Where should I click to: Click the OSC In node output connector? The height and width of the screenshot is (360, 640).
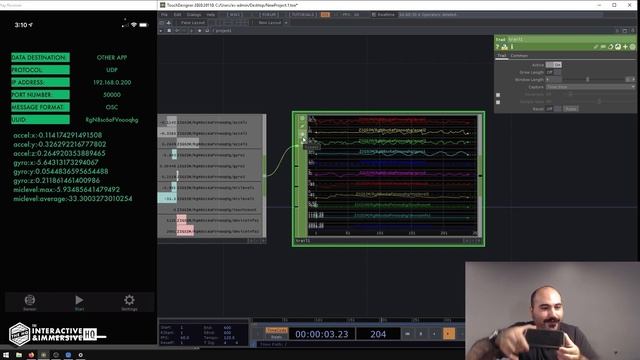[x=264, y=176]
